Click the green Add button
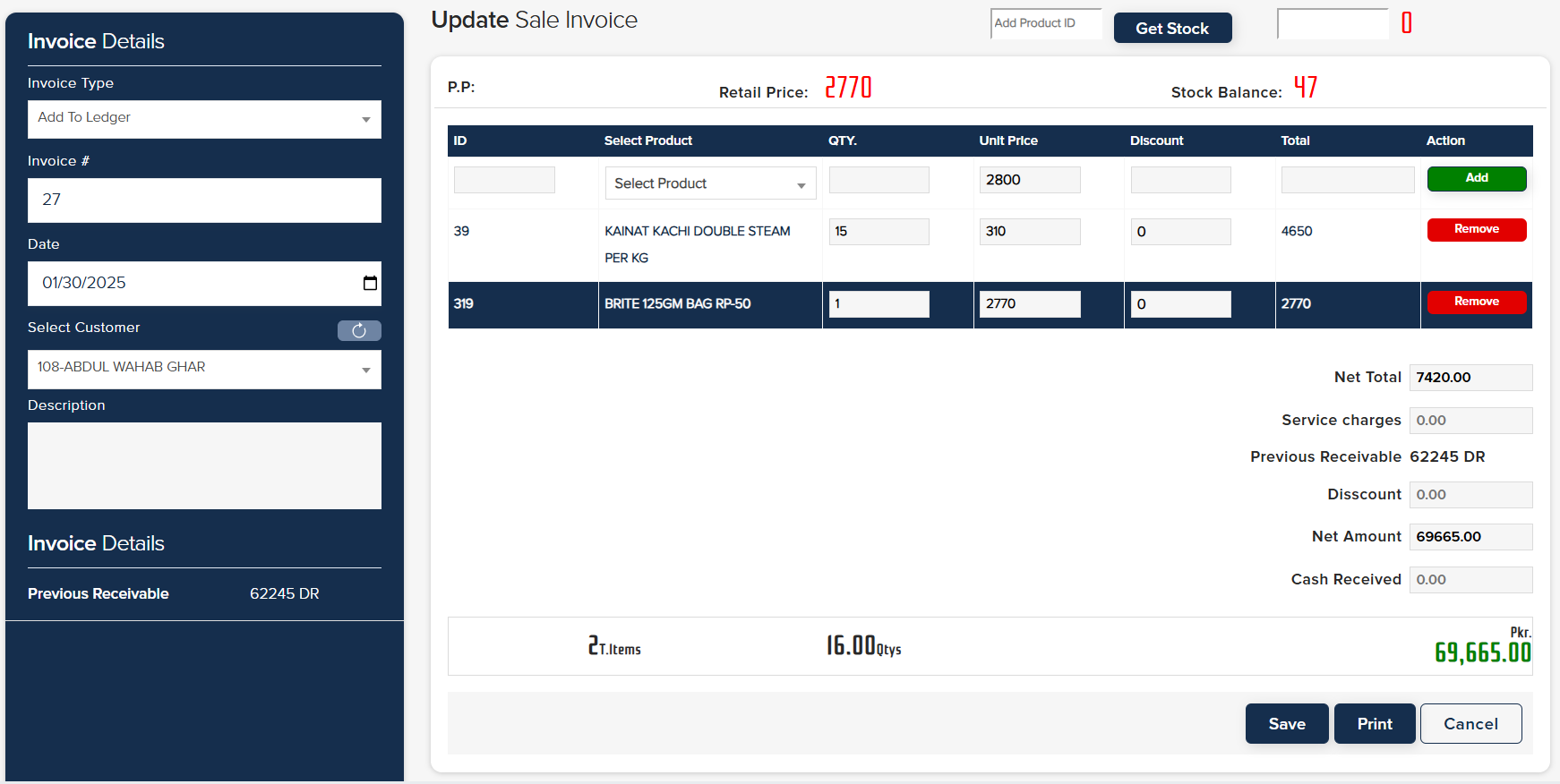The image size is (1560, 784). (1477, 178)
